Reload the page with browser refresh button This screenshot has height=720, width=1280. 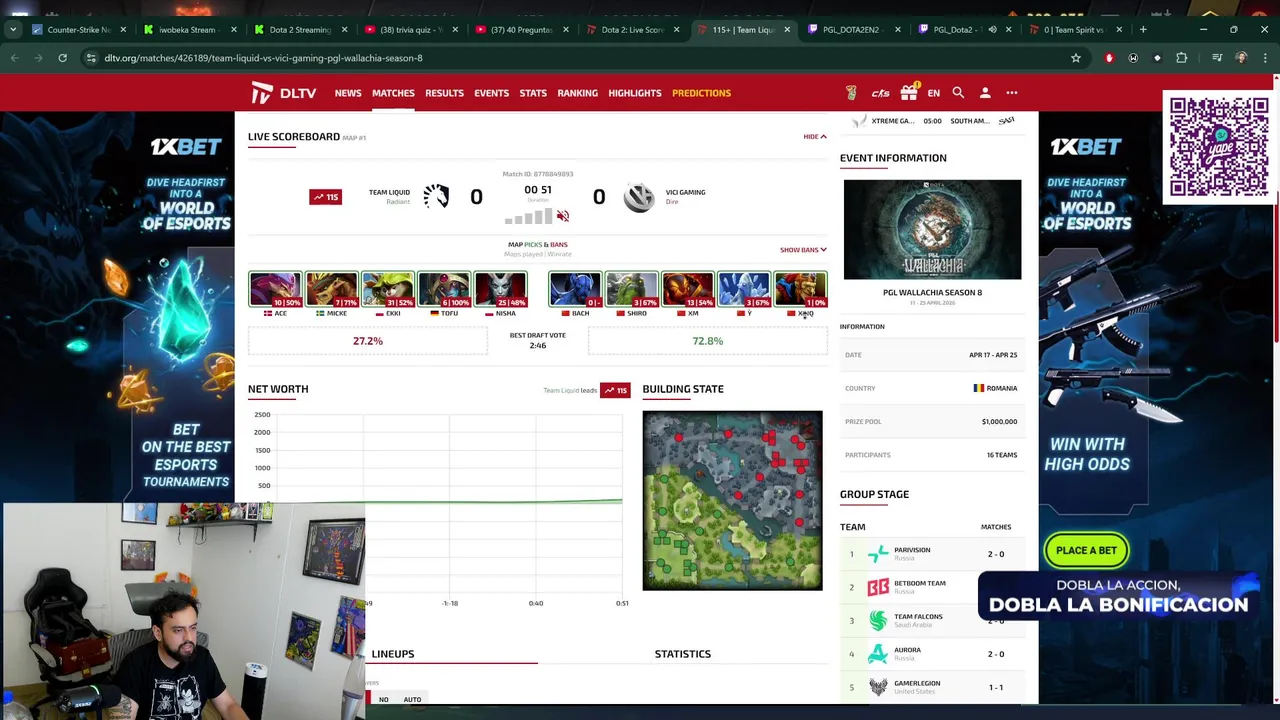click(62, 58)
